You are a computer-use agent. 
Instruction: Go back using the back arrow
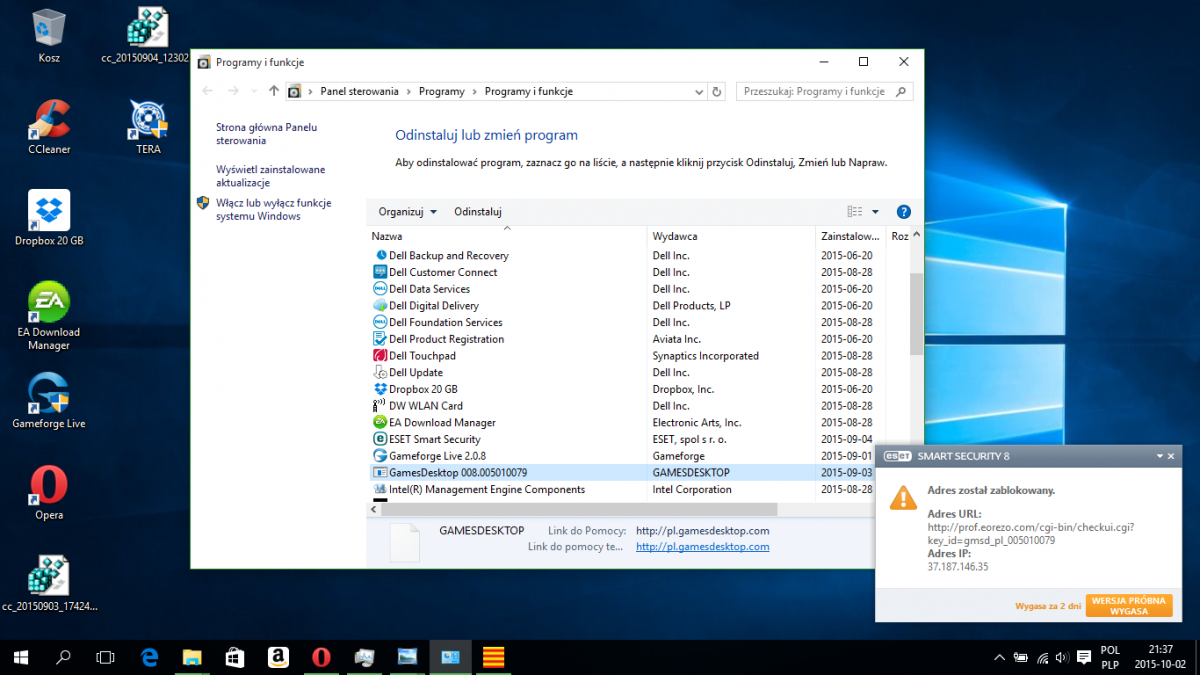click(208, 91)
